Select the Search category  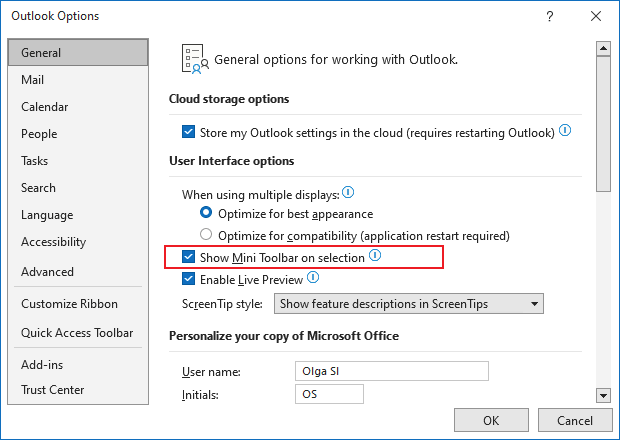tap(78, 188)
